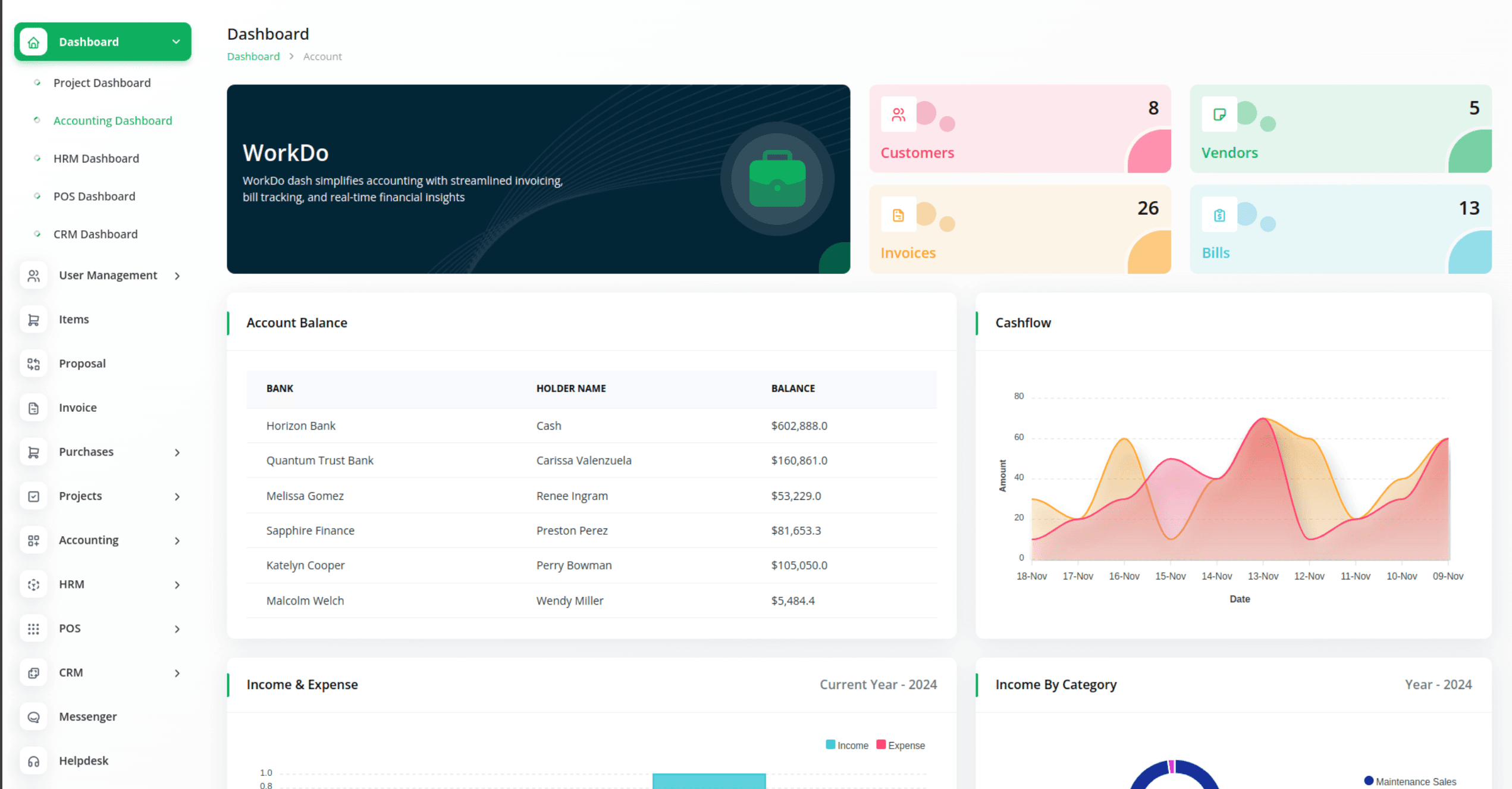Open the Proposal section via its icon
Viewport: 1512px width, 789px height.
(x=33, y=363)
